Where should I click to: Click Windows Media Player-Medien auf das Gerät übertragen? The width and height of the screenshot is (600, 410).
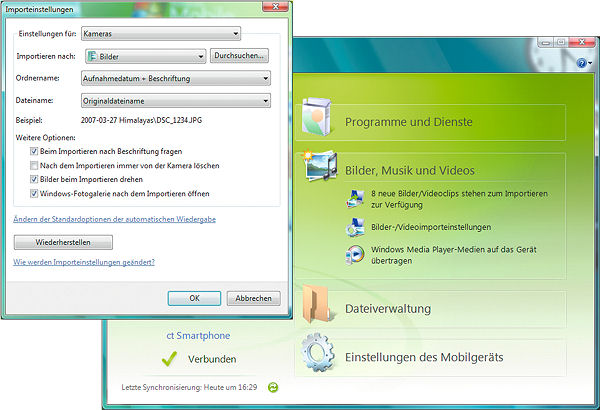(x=453, y=255)
